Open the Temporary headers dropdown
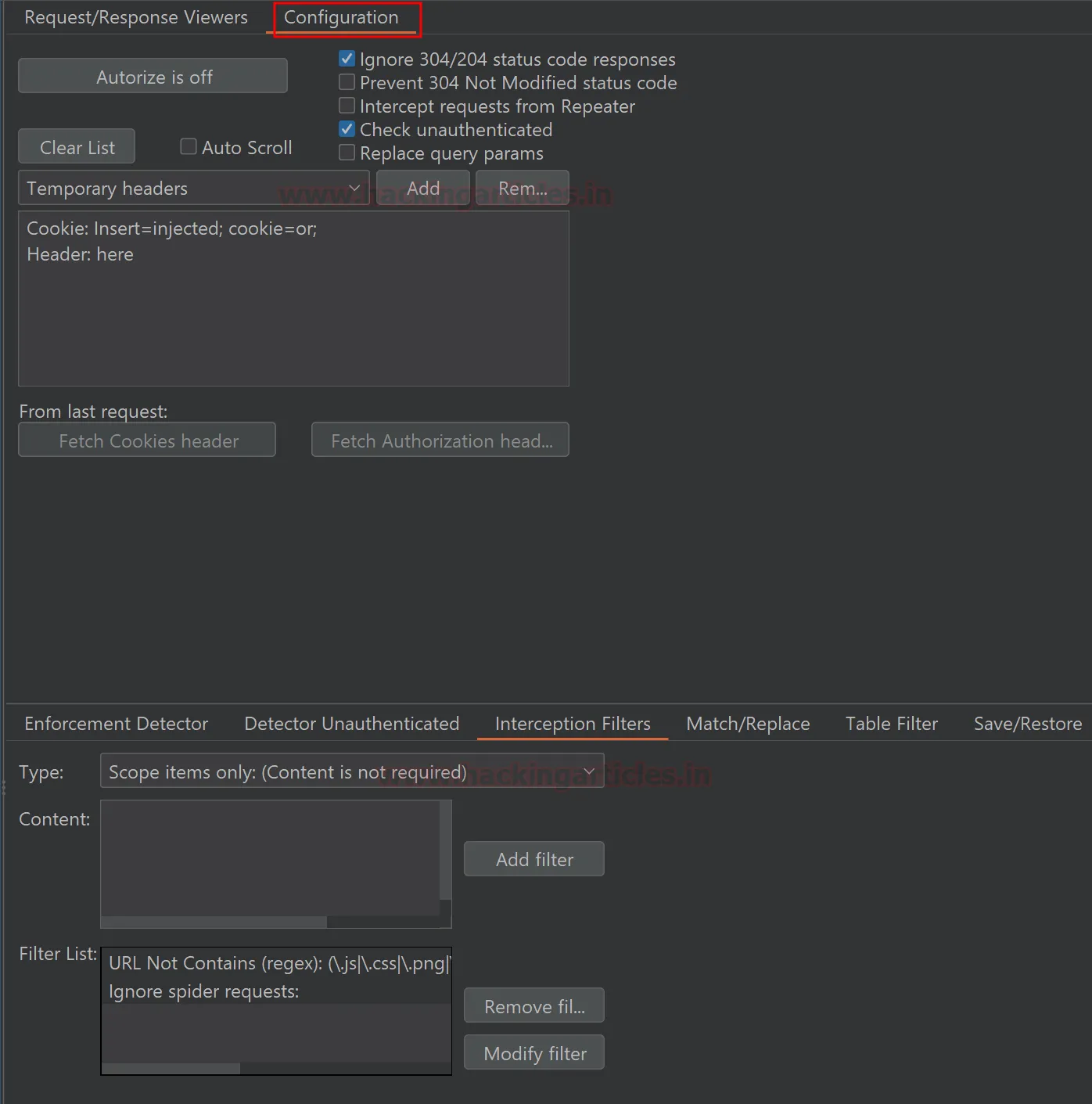 pyautogui.click(x=193, y=189)
